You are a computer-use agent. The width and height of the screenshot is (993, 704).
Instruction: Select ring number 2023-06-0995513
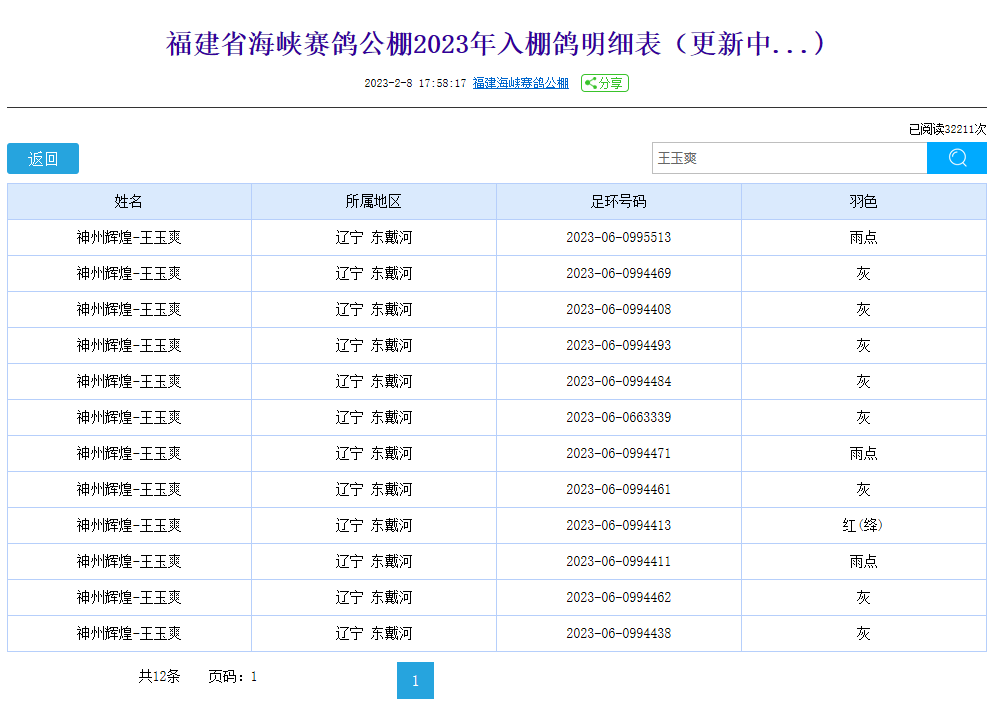click(x=618, y=238)
